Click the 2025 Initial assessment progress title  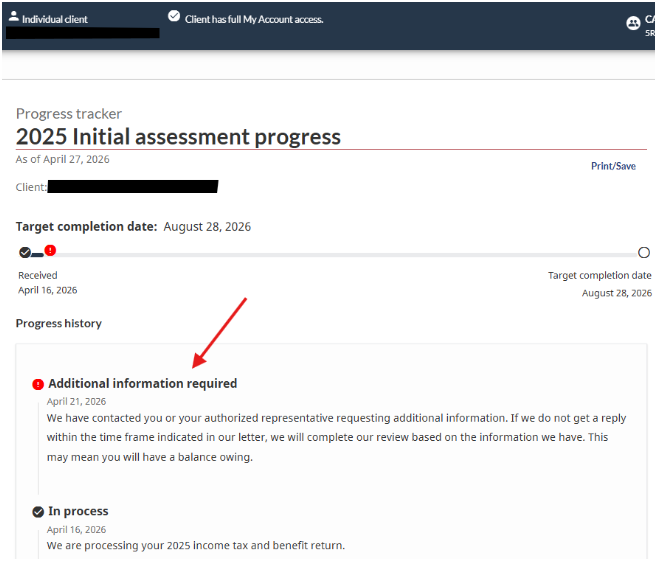tap(178, 137)
